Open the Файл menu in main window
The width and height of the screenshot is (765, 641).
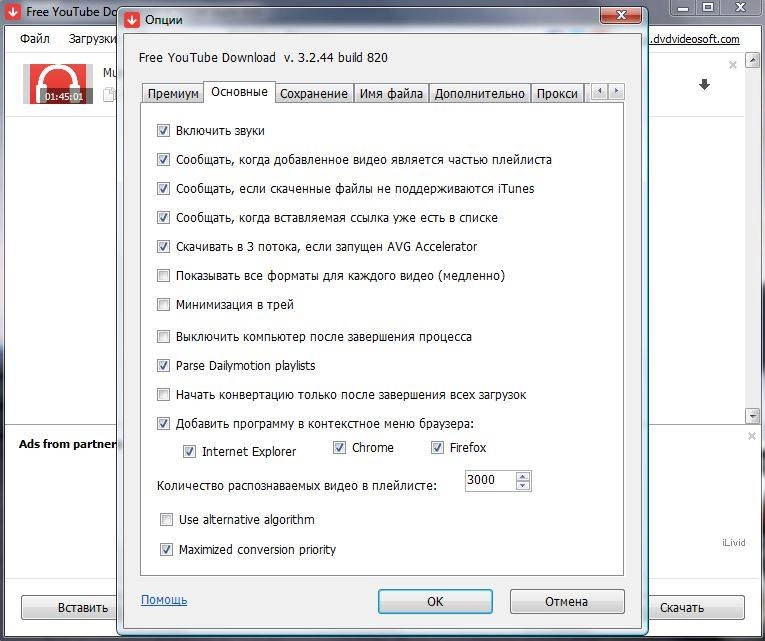coord(35,39)
